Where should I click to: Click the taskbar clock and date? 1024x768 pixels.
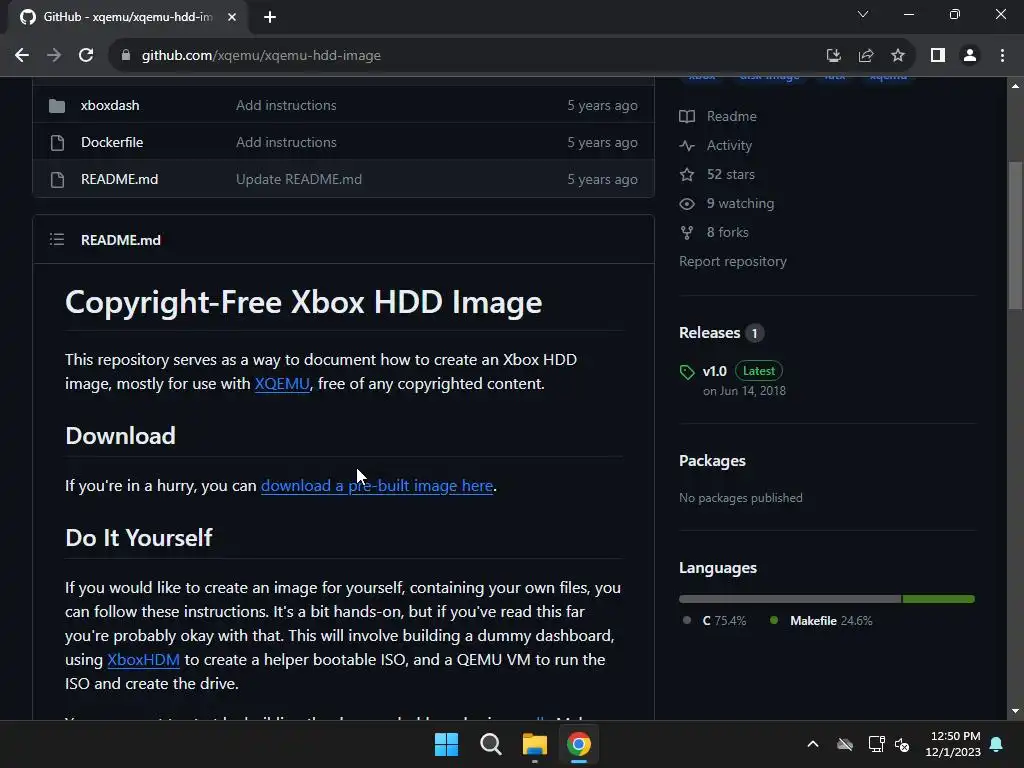tap(953, 744)
